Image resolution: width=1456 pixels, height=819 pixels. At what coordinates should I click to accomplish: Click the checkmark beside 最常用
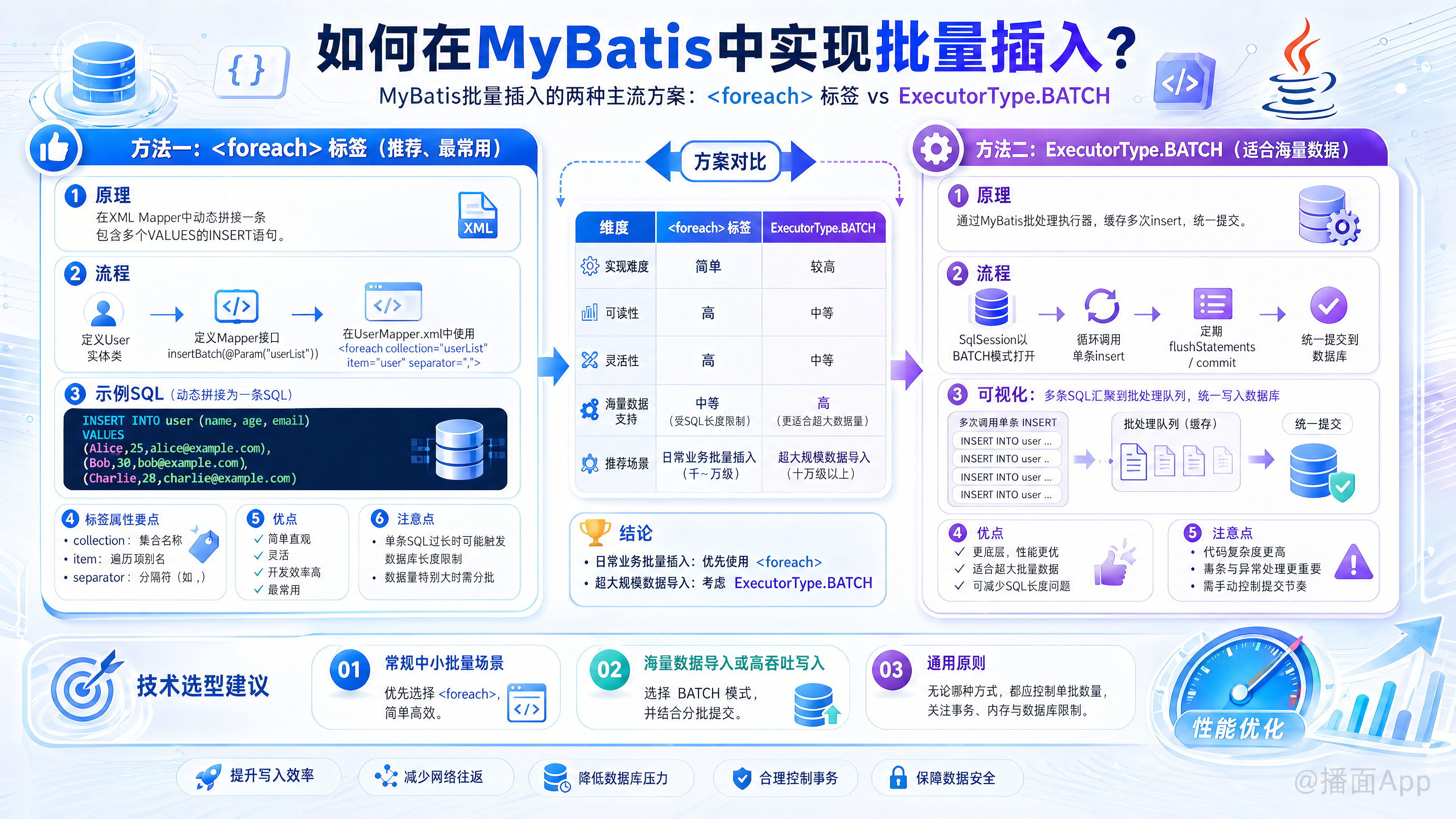click(258, 590)
